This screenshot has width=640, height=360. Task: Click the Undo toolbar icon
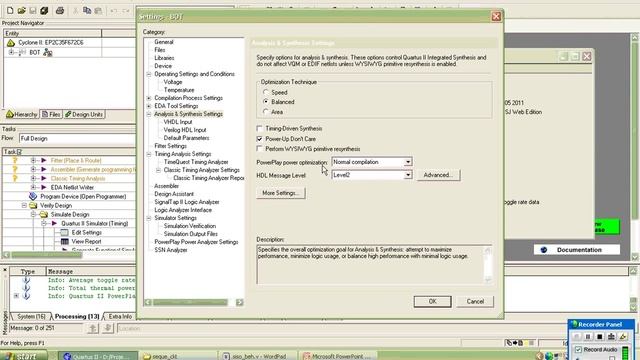click(114, 11)
